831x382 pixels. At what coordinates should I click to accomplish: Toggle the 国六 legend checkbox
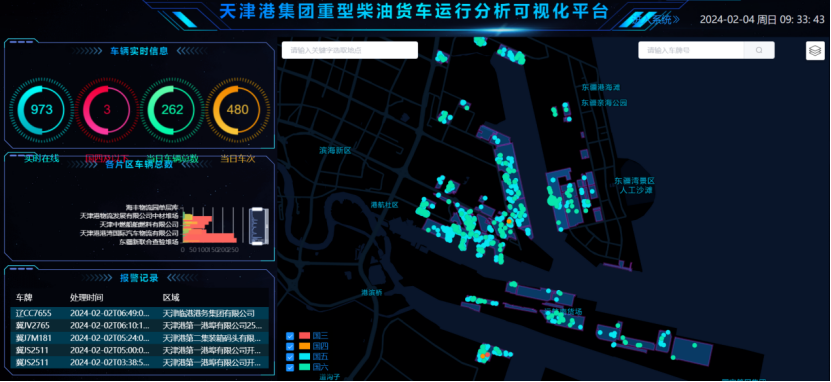tap(290, 367)
